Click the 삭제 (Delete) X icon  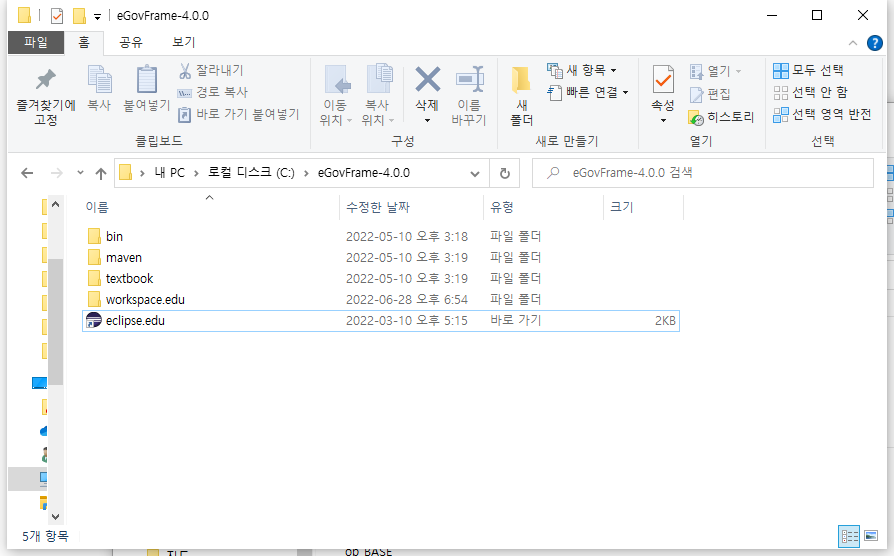(x=427, y=79)
